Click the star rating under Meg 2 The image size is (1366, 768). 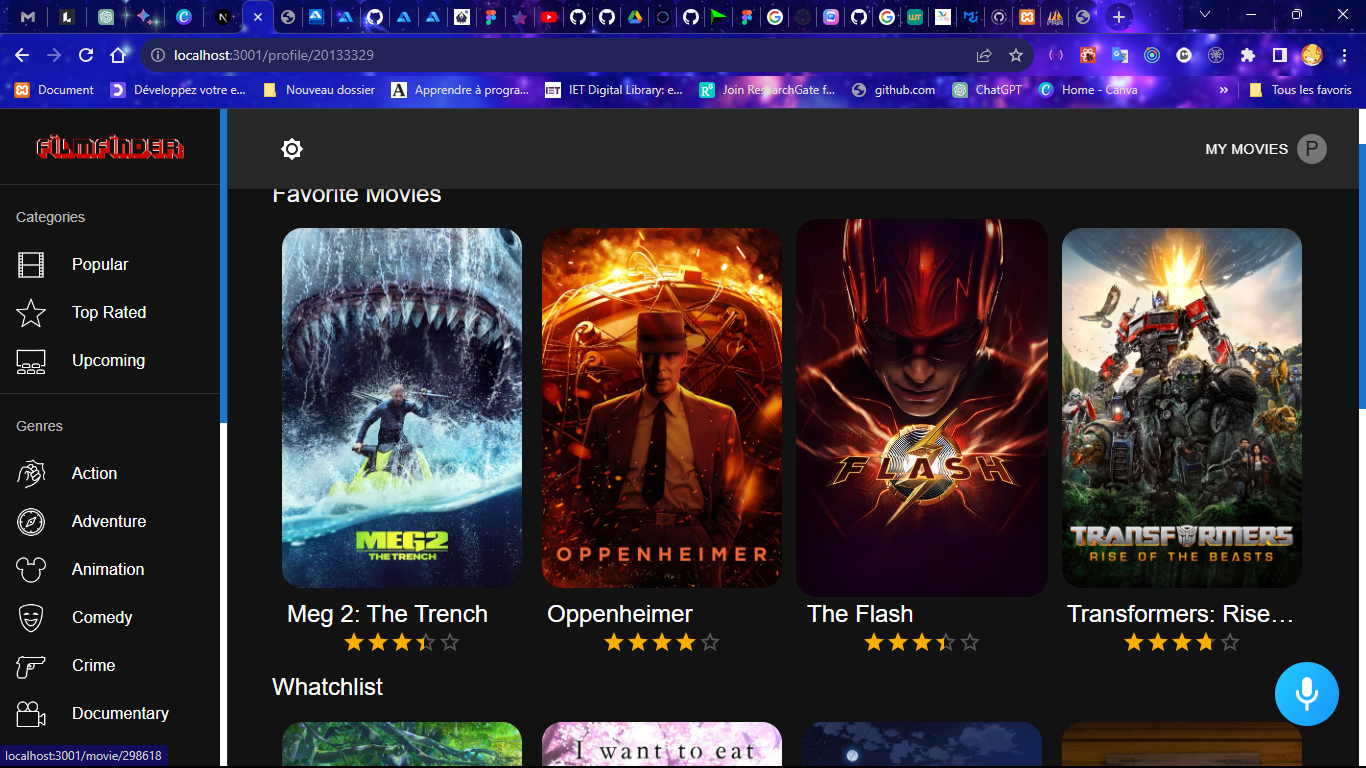(402, 642)
